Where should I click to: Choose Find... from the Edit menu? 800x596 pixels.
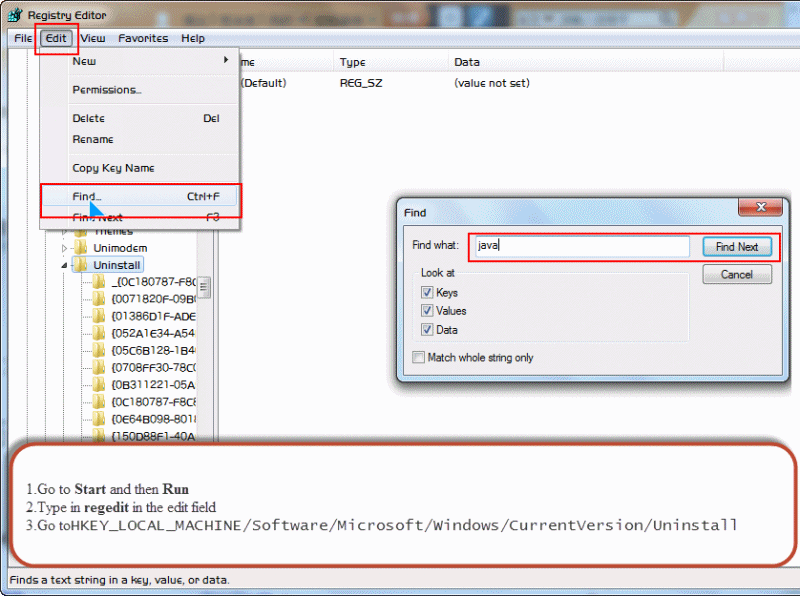tap(139, 196)
